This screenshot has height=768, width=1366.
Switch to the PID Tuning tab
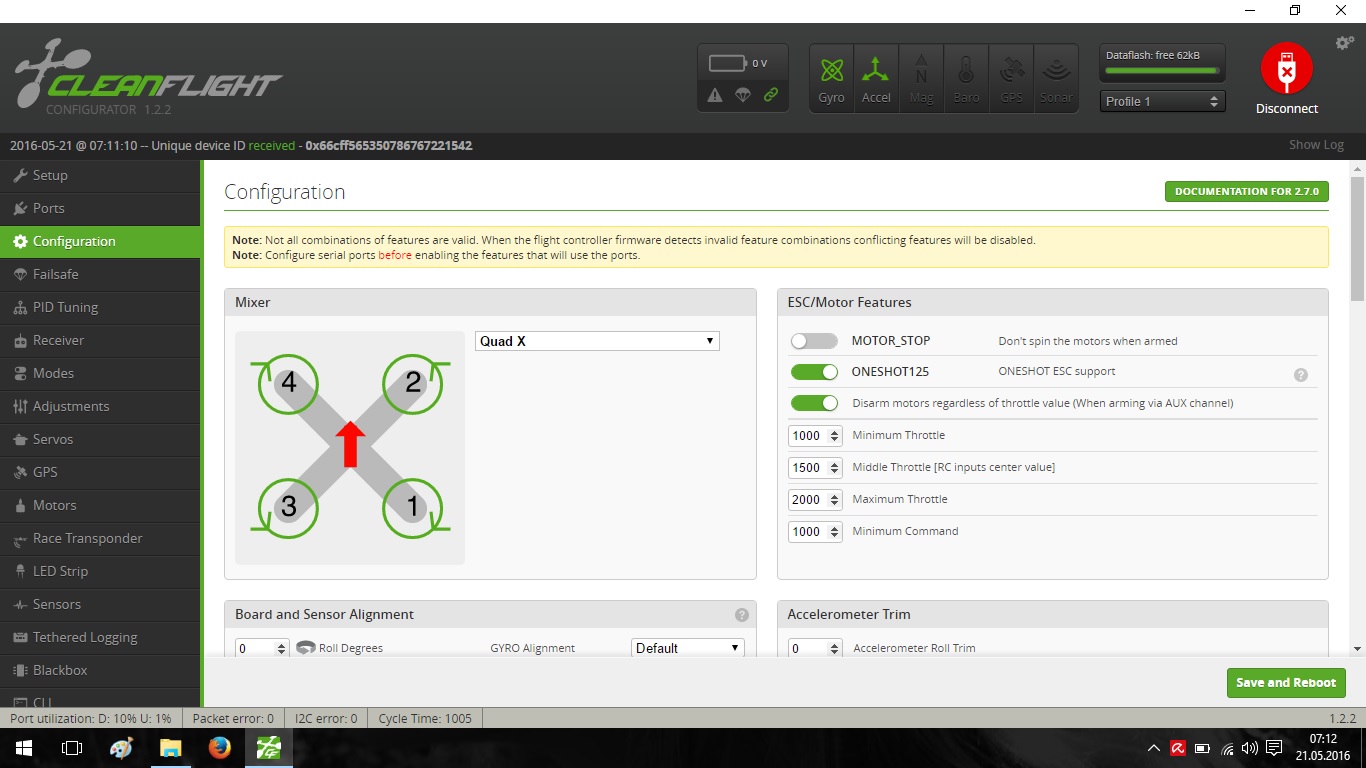[65, 307]
